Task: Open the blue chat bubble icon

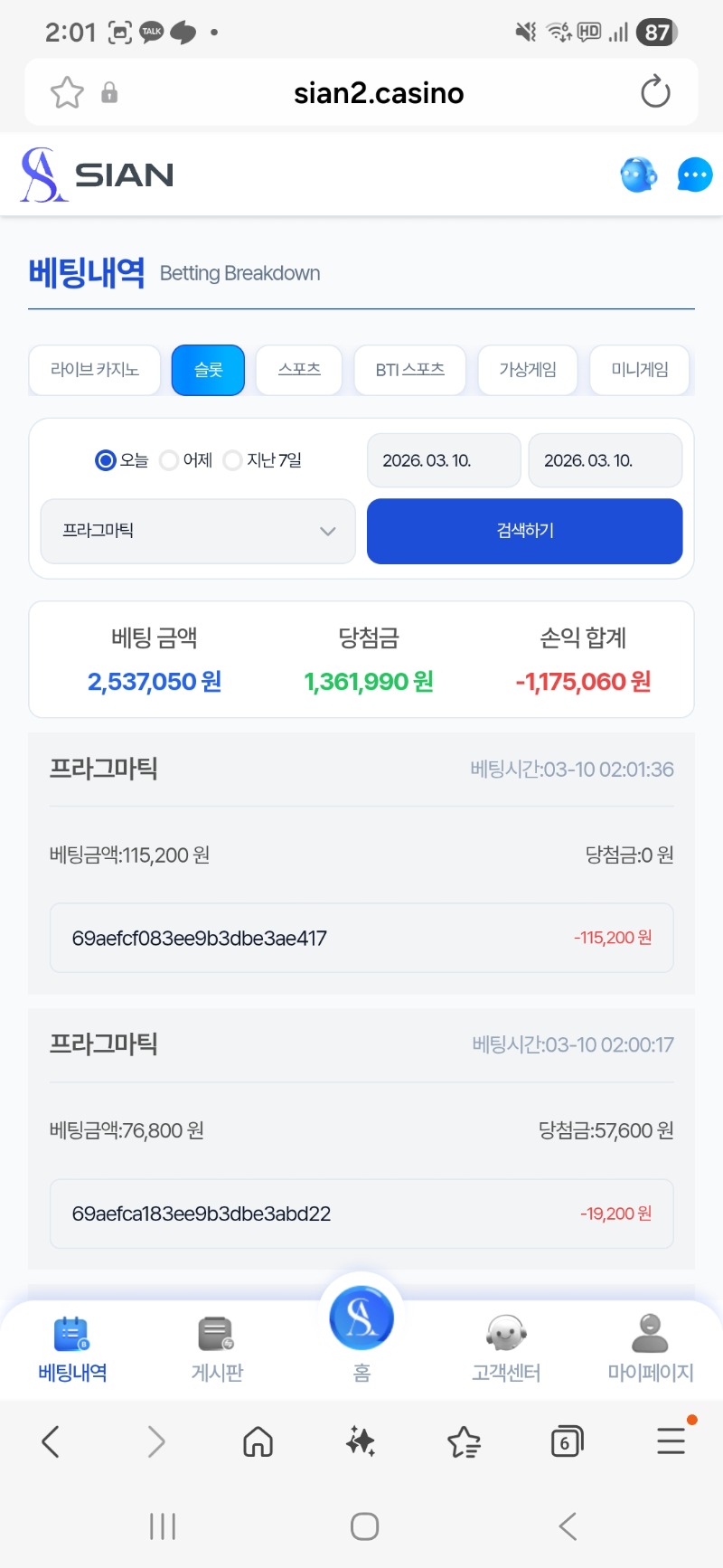Action: tap(694, 175)
